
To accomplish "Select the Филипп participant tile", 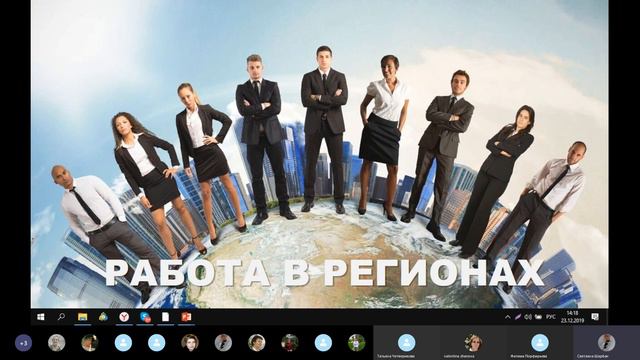I will 540,343.
